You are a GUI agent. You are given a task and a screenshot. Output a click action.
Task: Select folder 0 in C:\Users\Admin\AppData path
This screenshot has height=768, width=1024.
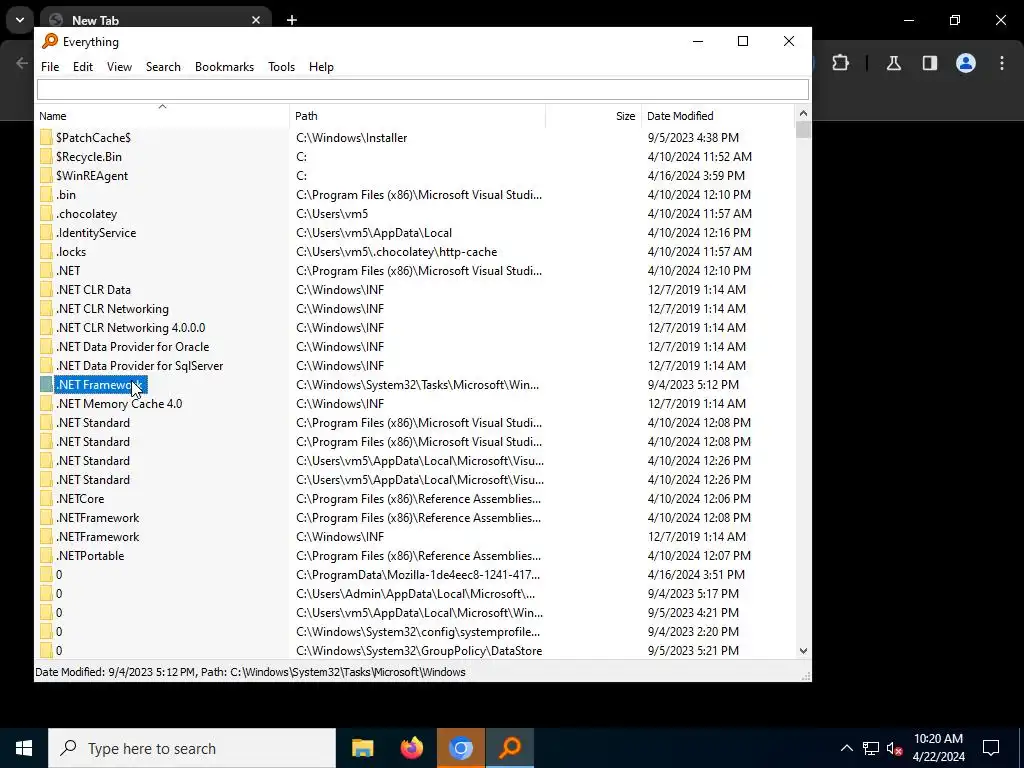[59, 594]
